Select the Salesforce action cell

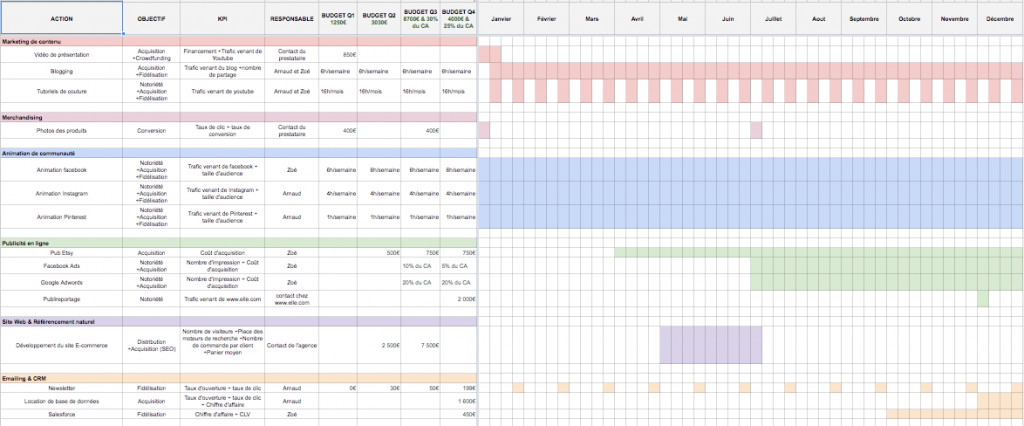[x=61, y=413]
